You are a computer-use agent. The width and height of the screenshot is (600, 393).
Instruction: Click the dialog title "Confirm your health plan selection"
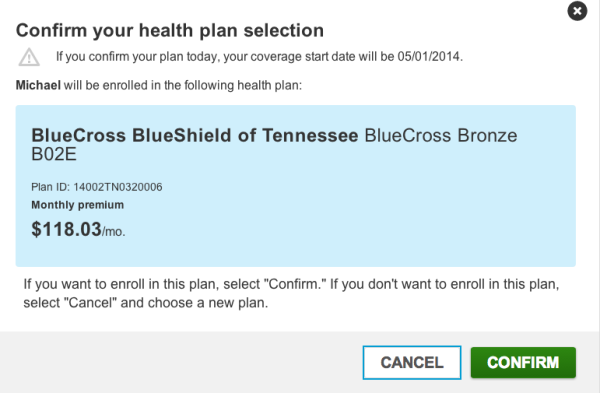170,30
